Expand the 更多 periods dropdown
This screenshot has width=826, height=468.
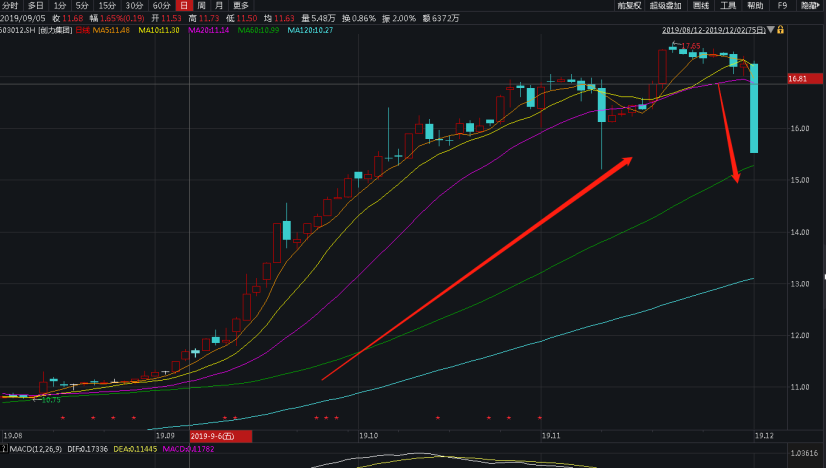[x=241, y=5]
